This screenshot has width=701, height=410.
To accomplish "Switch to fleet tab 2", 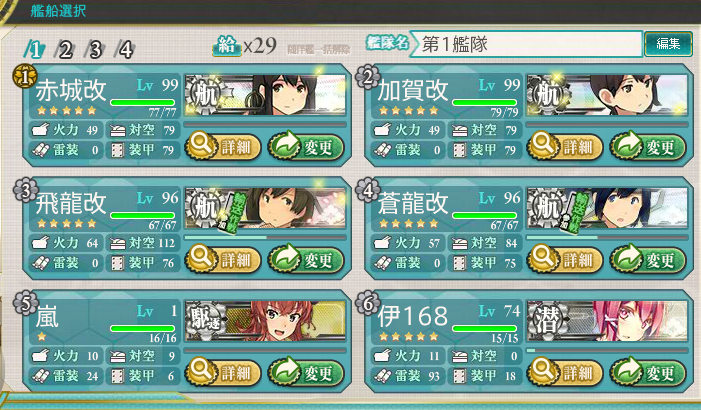I will pos(65,50).
